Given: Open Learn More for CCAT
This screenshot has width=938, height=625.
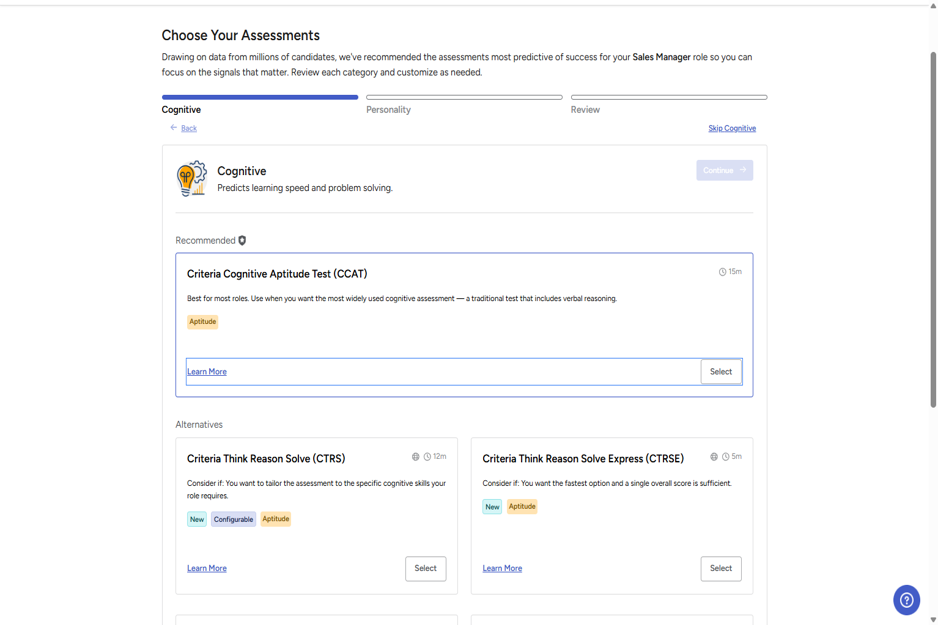Looking at the screenshot, I should click(207, 371).
